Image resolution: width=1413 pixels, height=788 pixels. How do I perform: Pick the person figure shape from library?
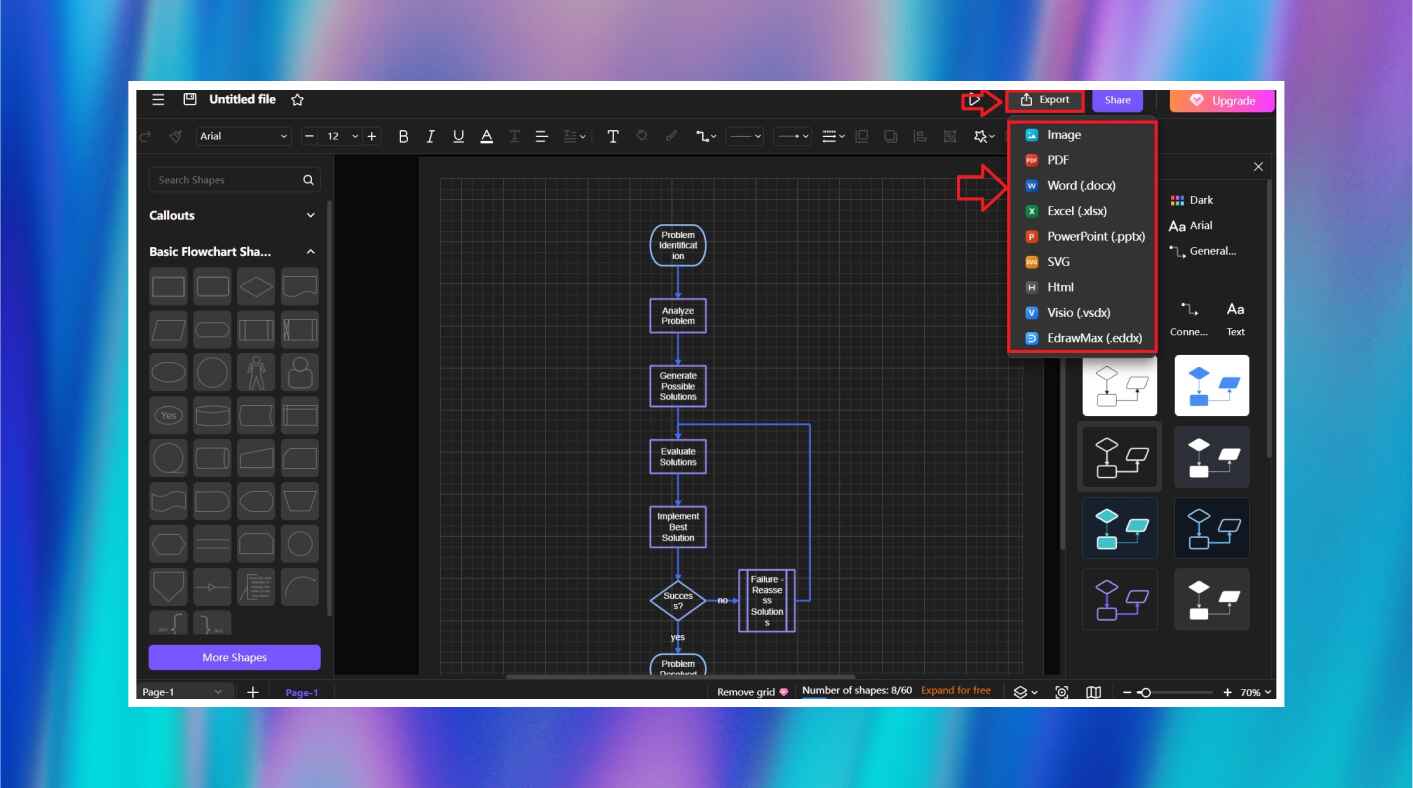(256, 373)
